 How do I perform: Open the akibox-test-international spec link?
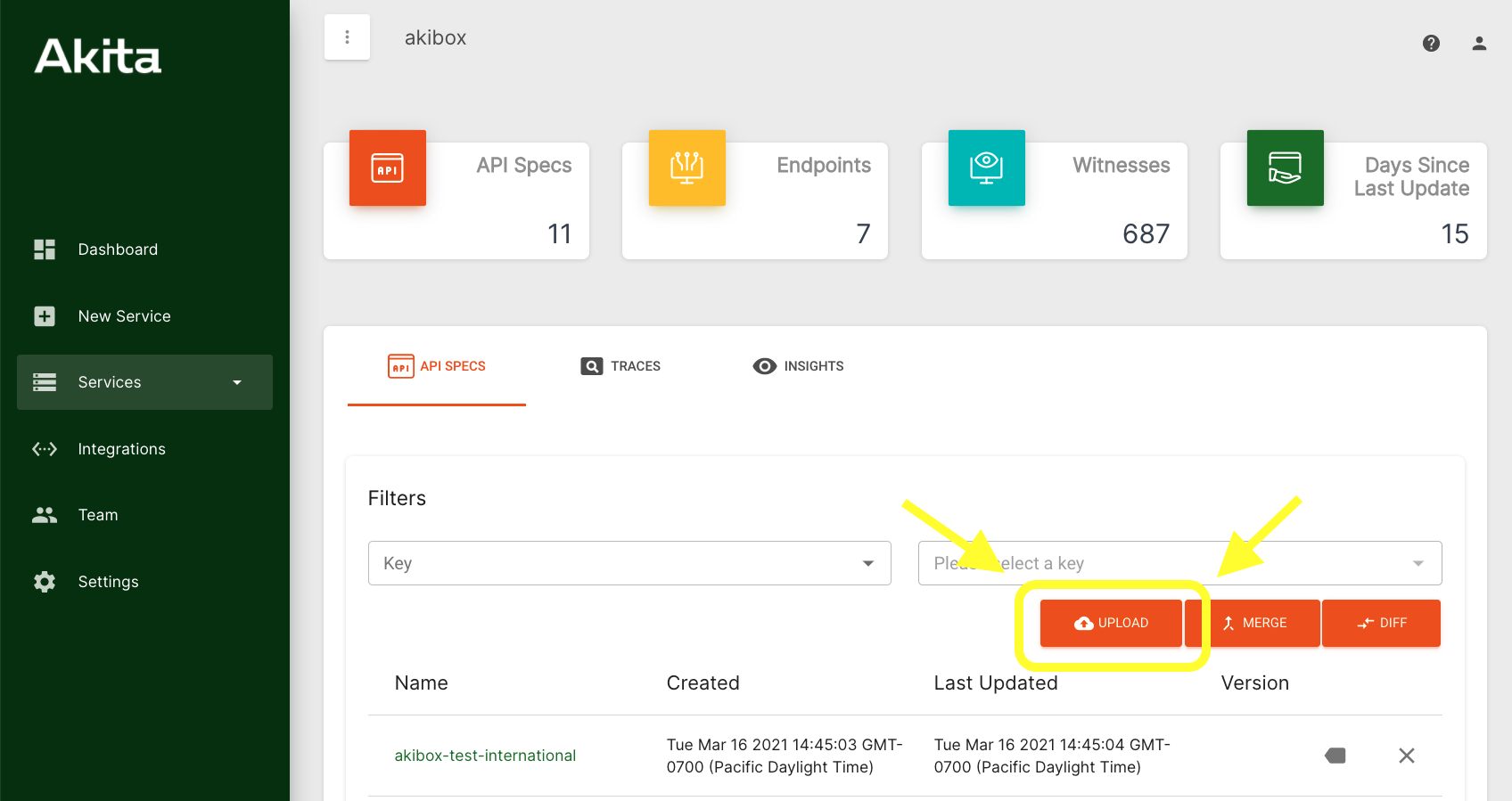point(485,756)
